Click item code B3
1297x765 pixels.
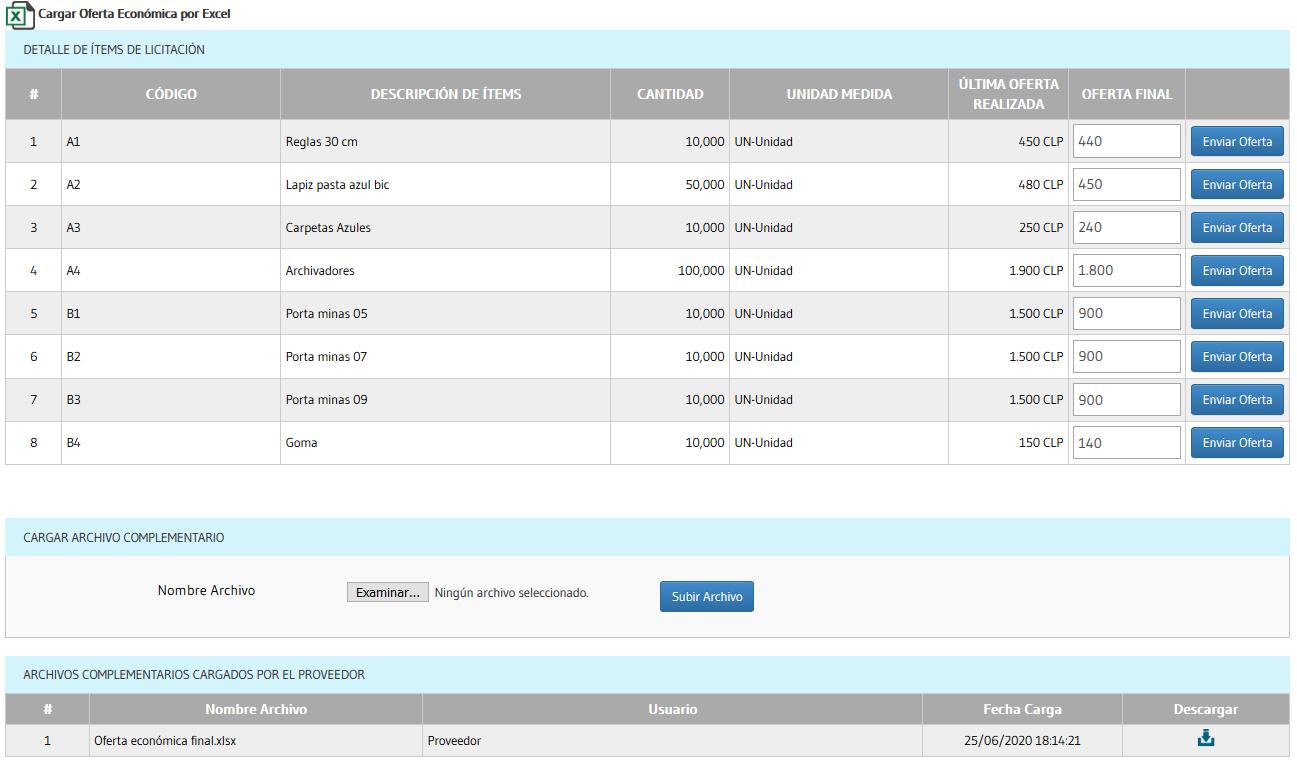pyautogui.click(x=74, y=400)
